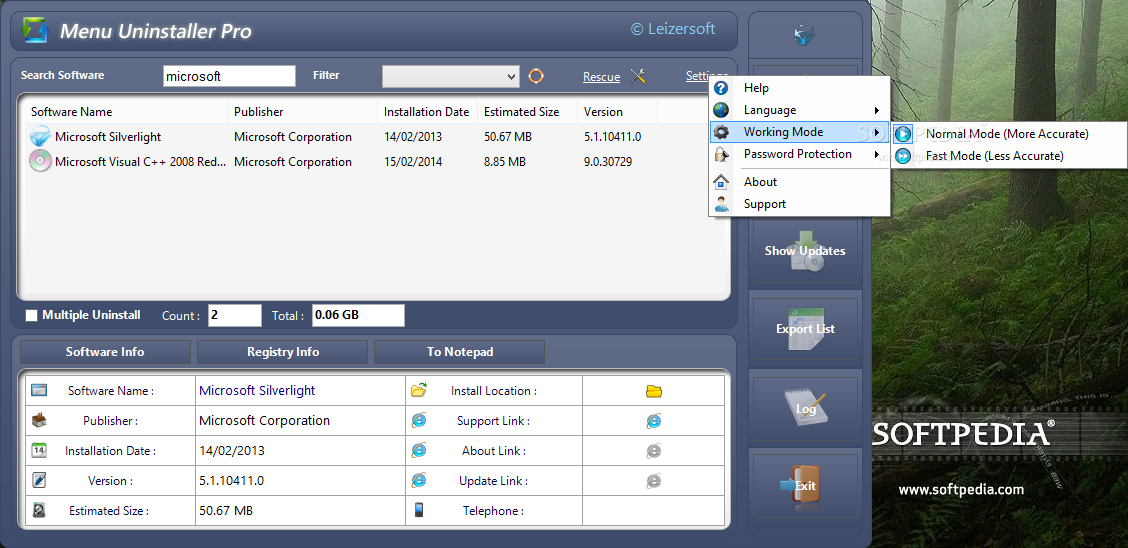
Task: Open the Log button
Action: (x=805, y=408)
